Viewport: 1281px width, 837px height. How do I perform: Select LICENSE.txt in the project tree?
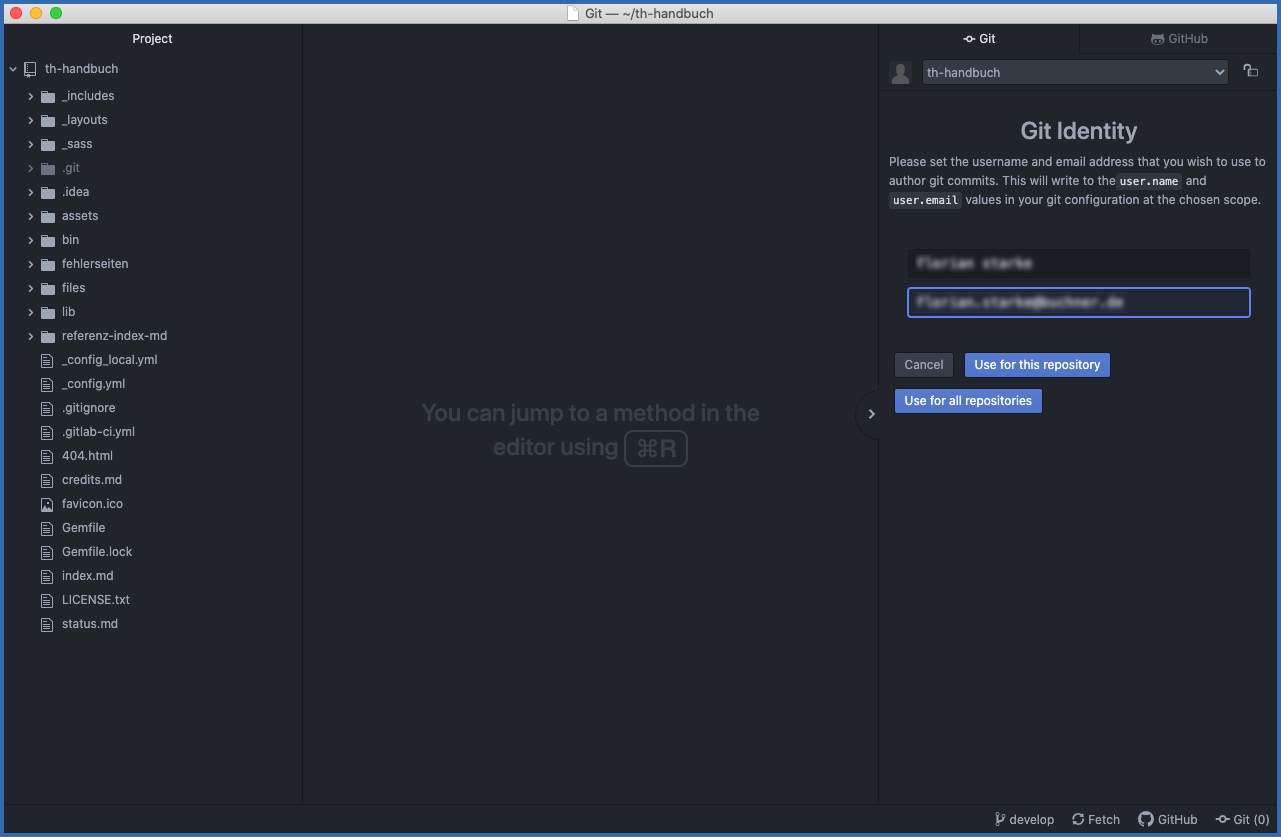(95, 599)
